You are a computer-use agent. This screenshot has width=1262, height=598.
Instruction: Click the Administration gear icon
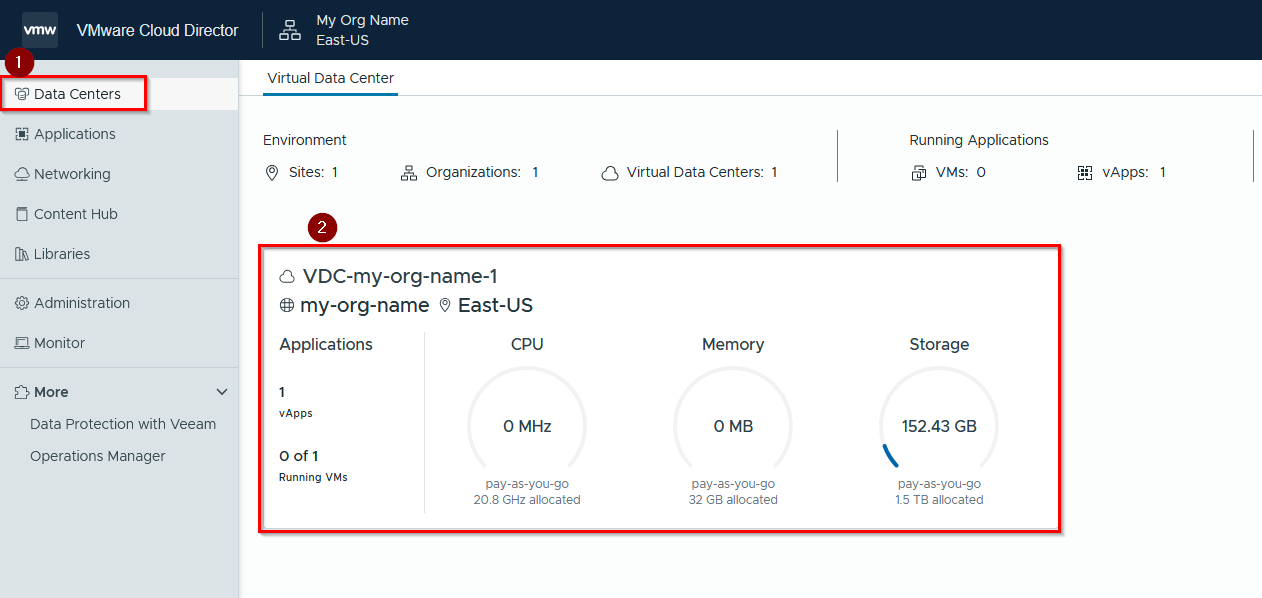pos(22,303)
